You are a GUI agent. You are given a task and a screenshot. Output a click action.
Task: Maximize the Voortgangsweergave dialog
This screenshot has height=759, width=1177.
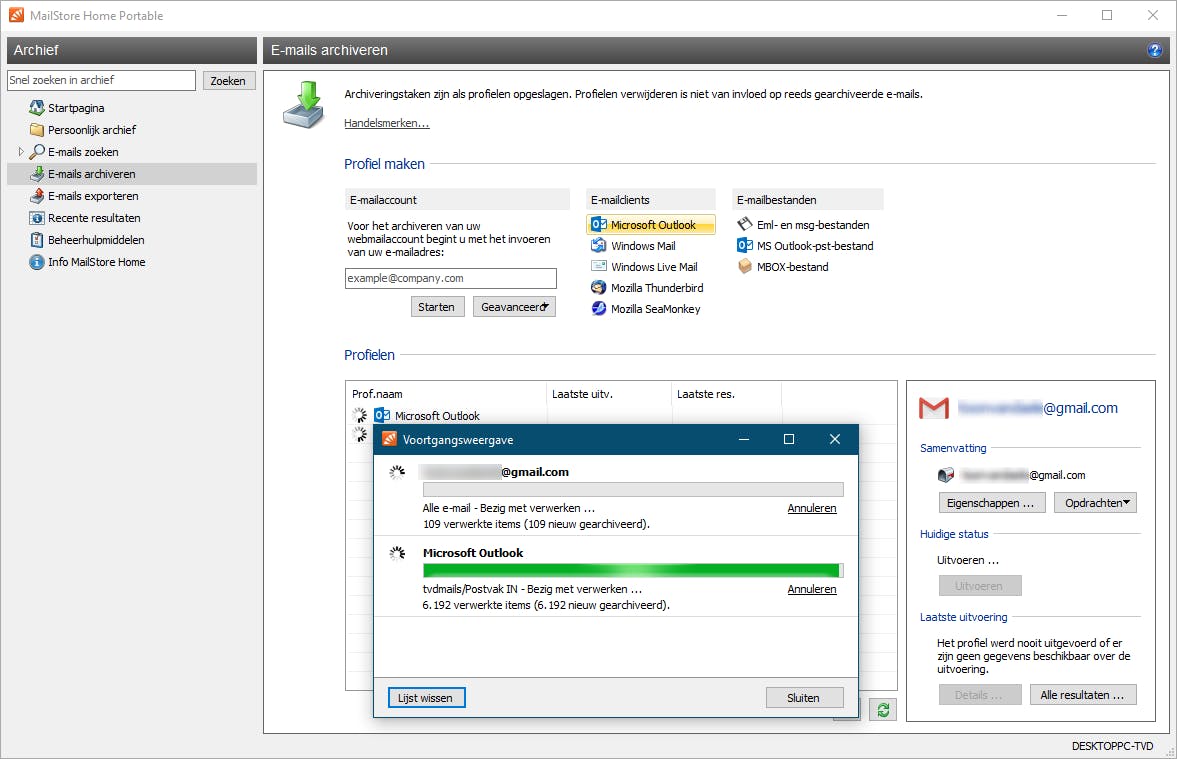789,439
